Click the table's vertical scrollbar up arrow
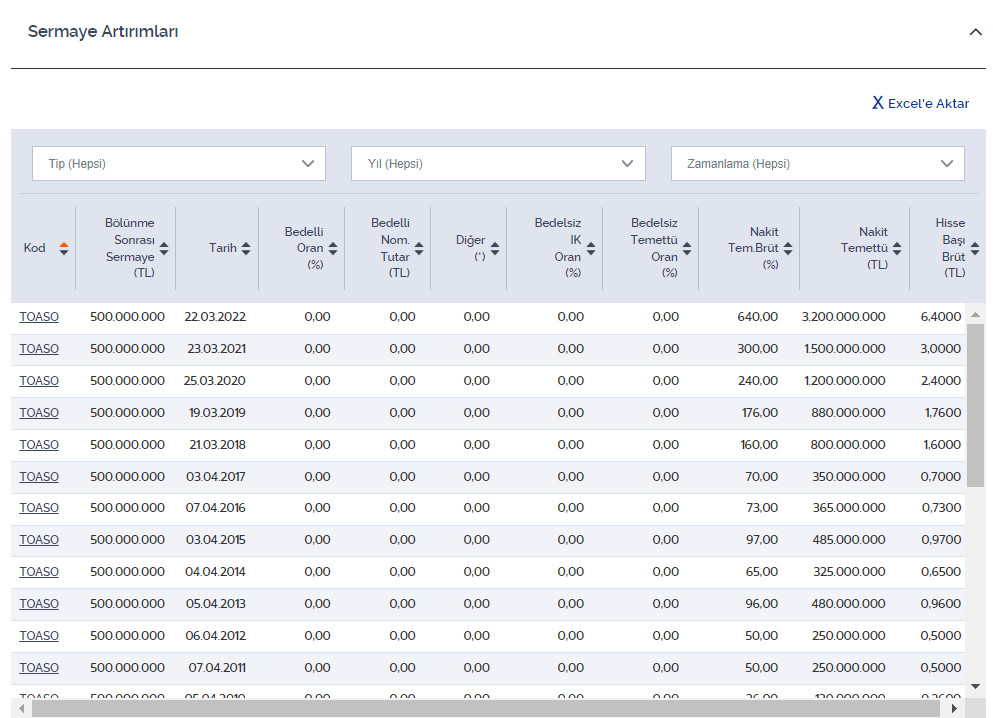This screenshot has width=993, height=718. pos(975,315)
